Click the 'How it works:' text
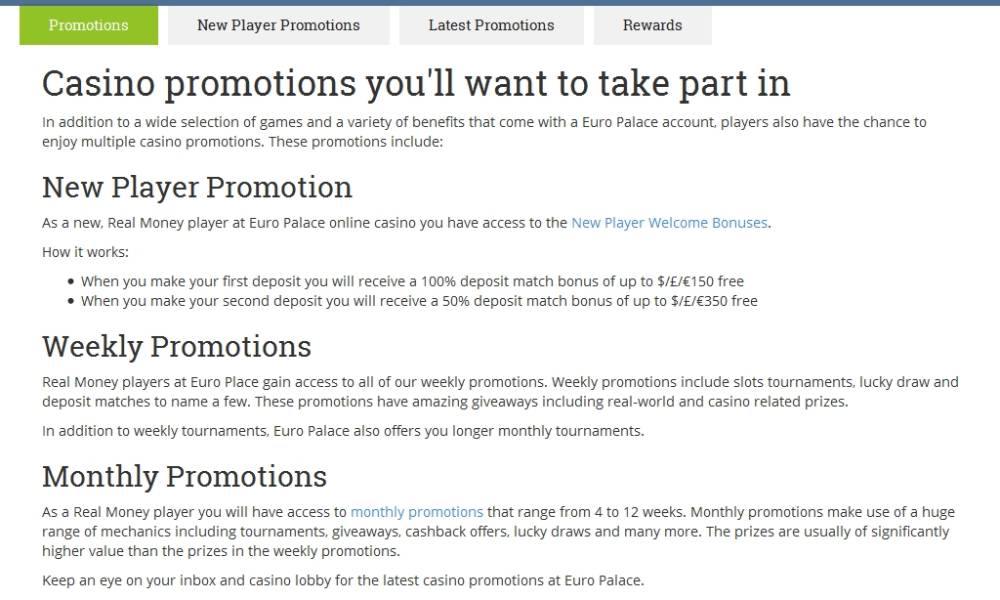This screenshot has height=600, width=1000. point(85,252)
